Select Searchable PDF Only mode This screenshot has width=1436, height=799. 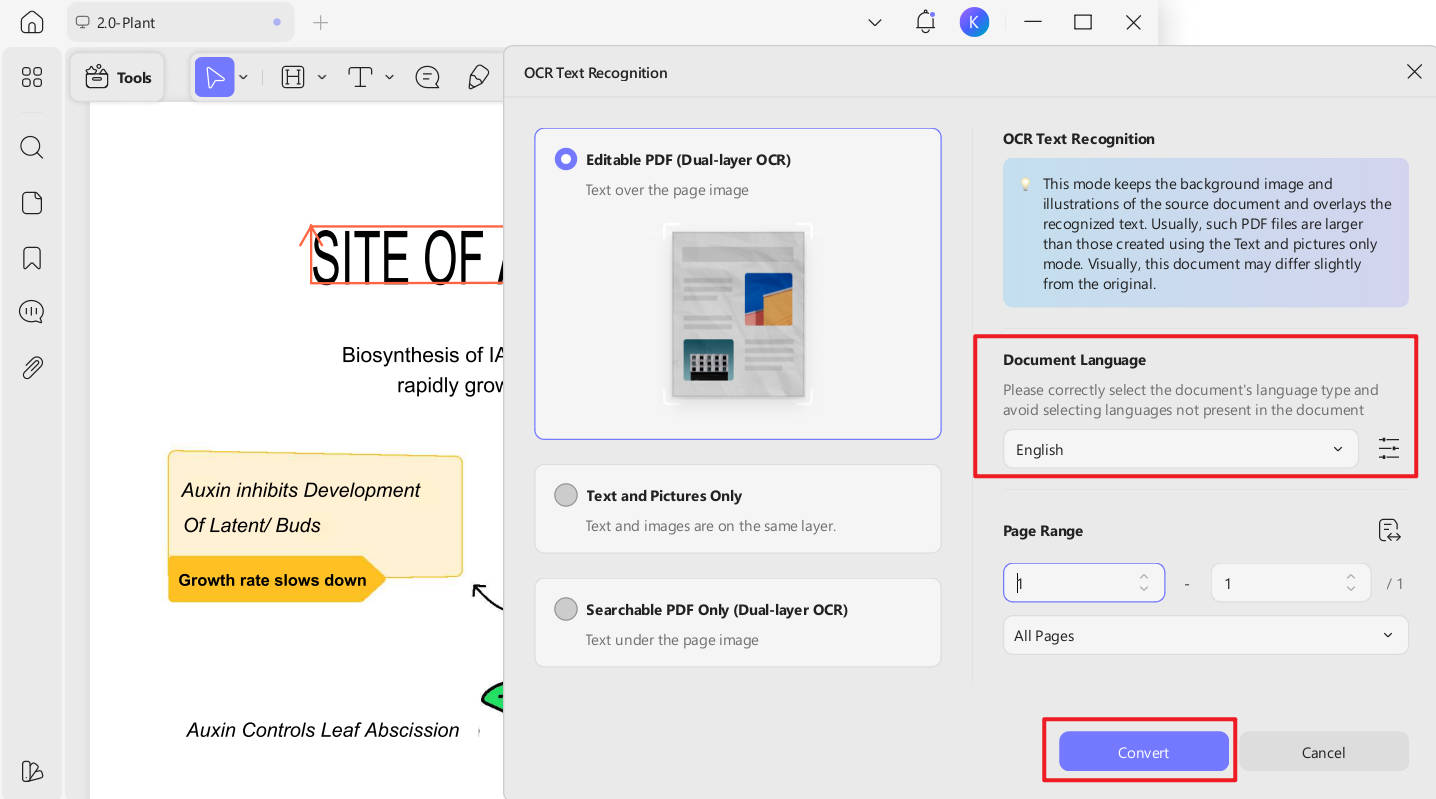pos(566,609)
